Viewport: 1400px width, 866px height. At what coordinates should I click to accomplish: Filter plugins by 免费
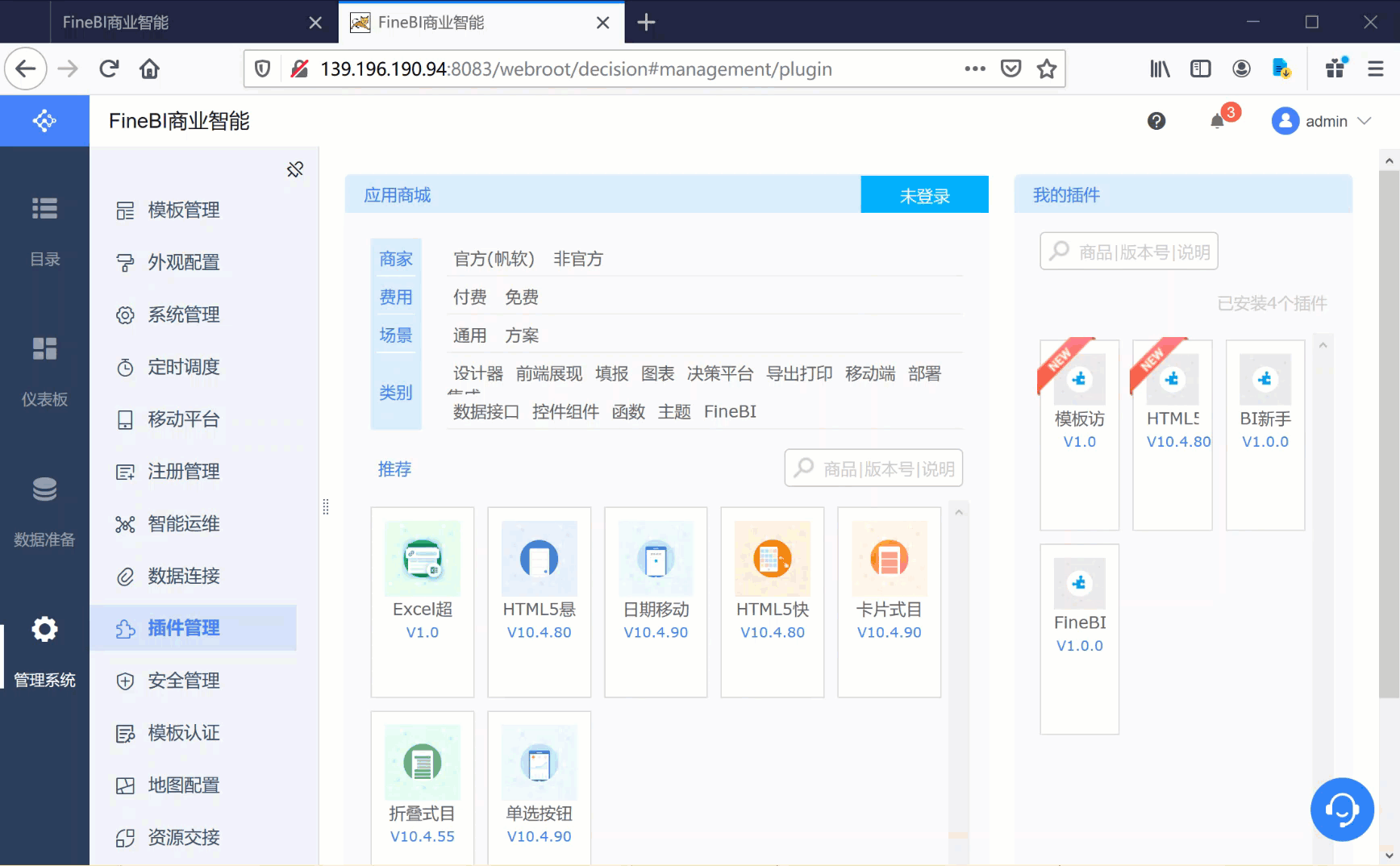tap(522, 297)
